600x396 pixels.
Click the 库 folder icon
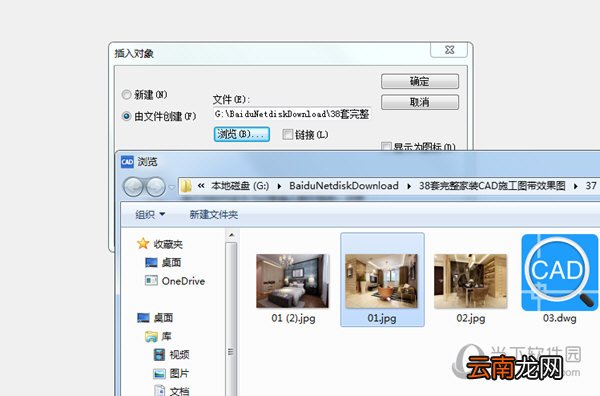[x=151, y=337]
